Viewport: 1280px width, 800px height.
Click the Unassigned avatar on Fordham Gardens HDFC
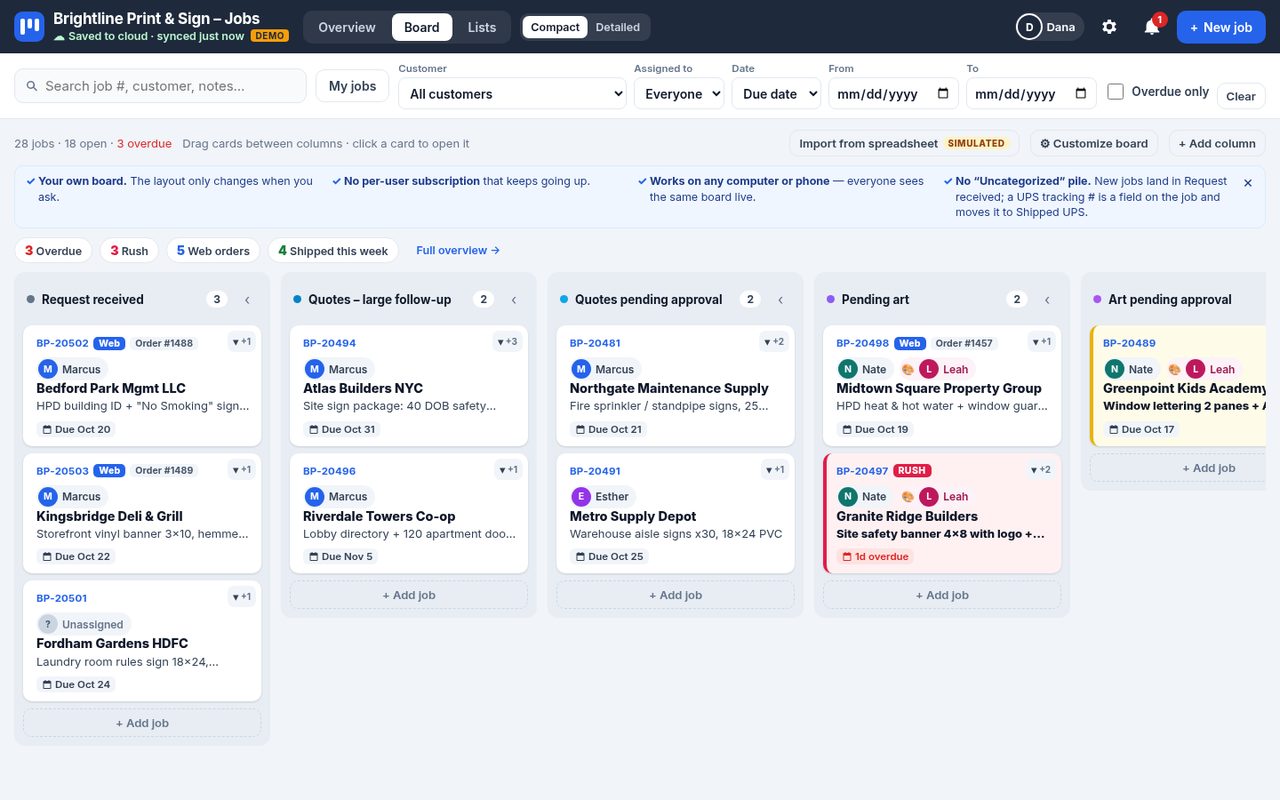48,624
